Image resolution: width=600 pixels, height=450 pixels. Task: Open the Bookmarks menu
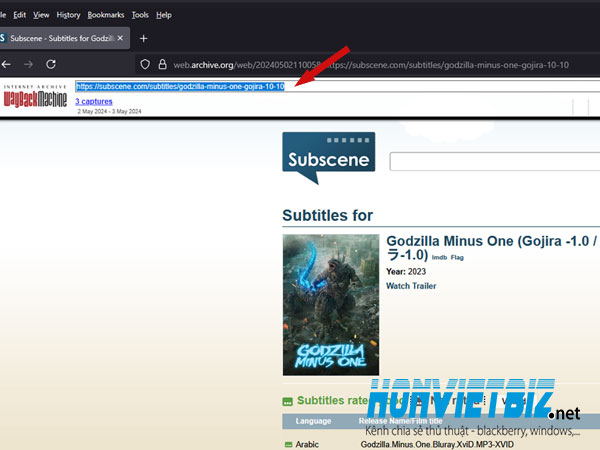[106, 15]
